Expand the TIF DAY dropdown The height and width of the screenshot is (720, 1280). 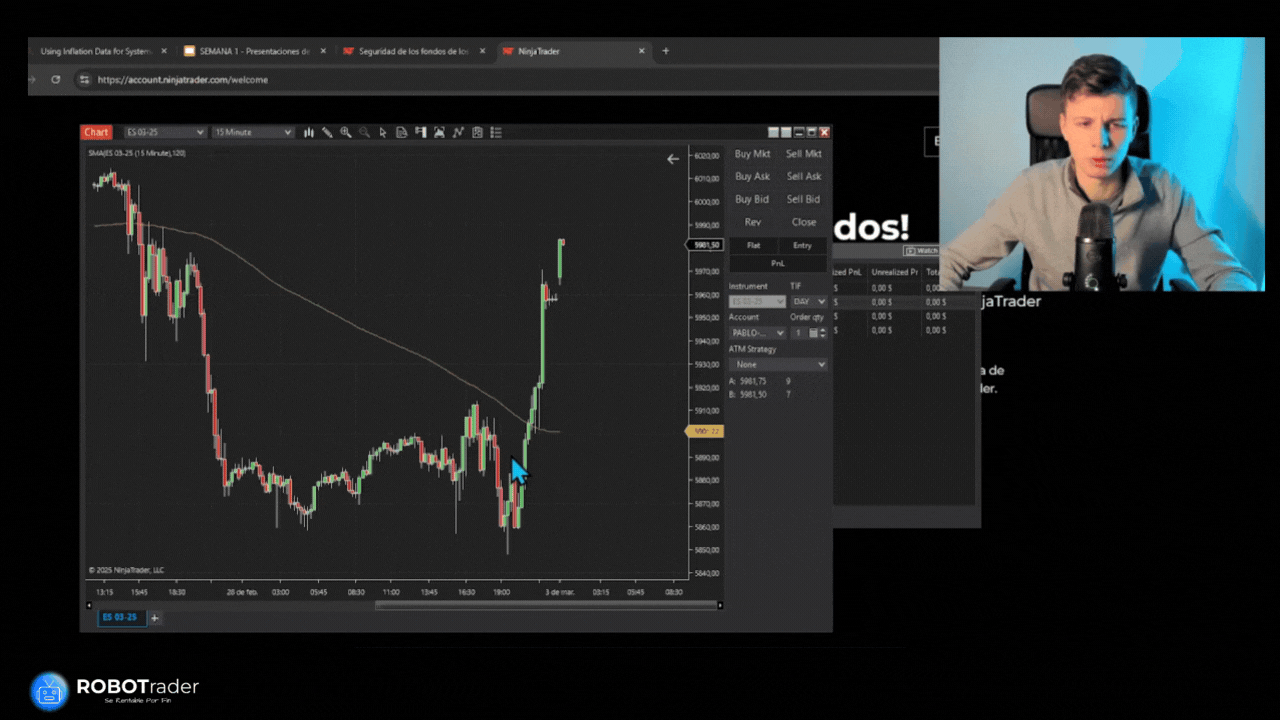pyautogui.click(x=809, y=301)
